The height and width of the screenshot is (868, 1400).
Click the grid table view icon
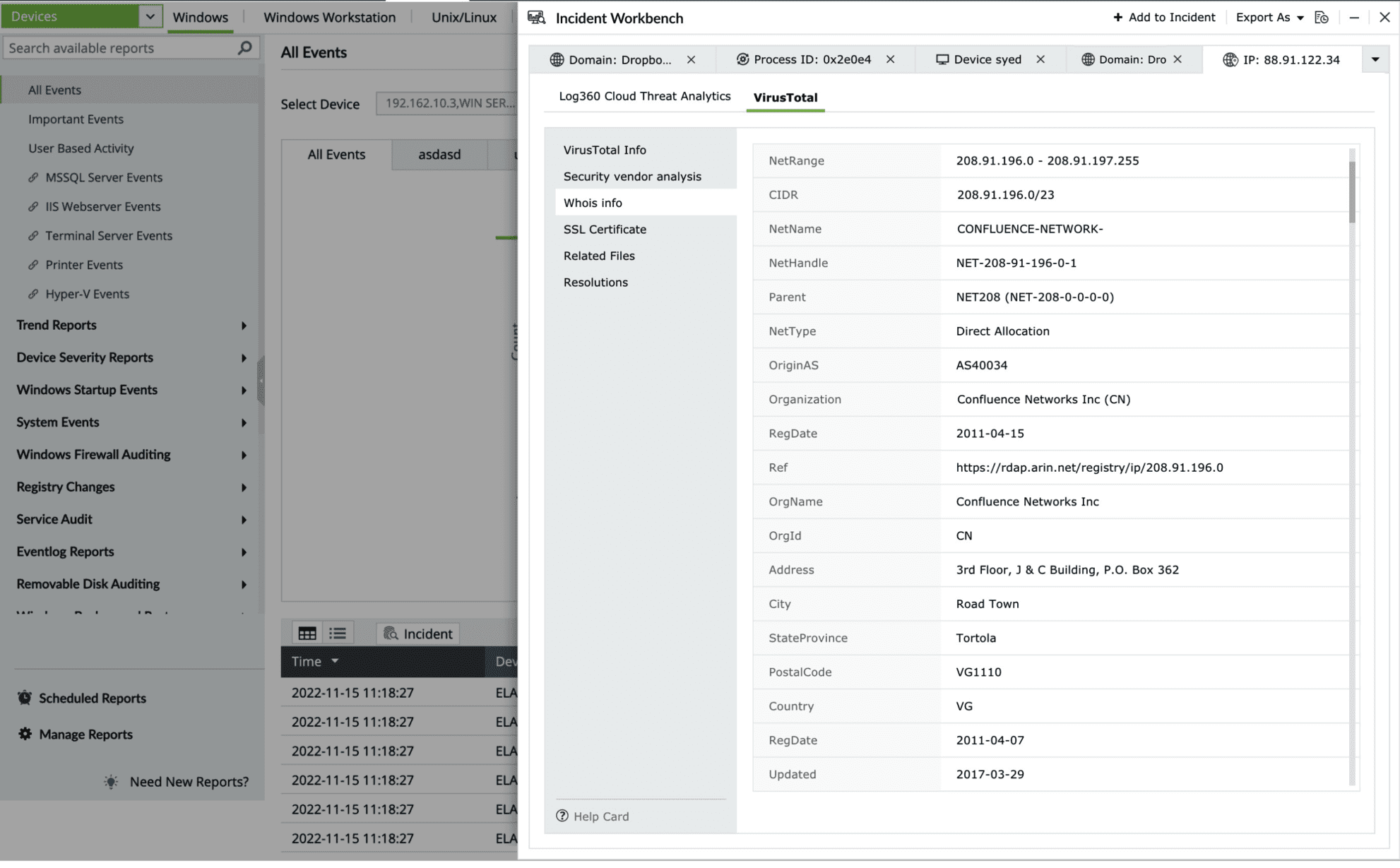(x=307, y=634)
